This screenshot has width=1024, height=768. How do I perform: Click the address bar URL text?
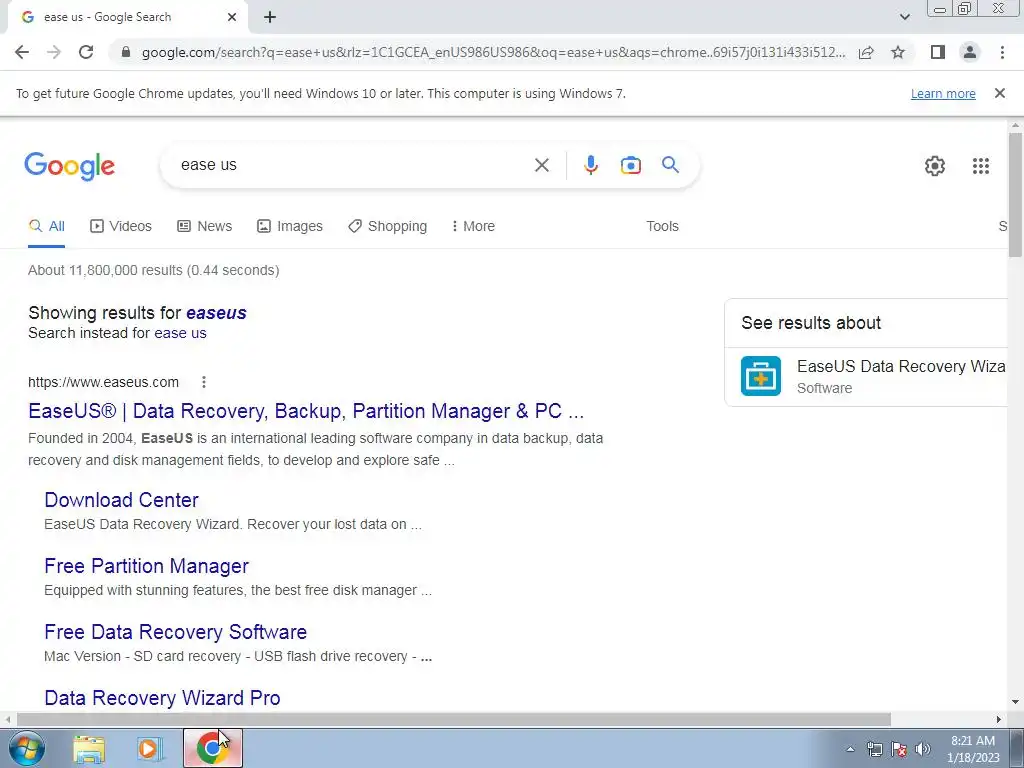[x=493, y=52]
